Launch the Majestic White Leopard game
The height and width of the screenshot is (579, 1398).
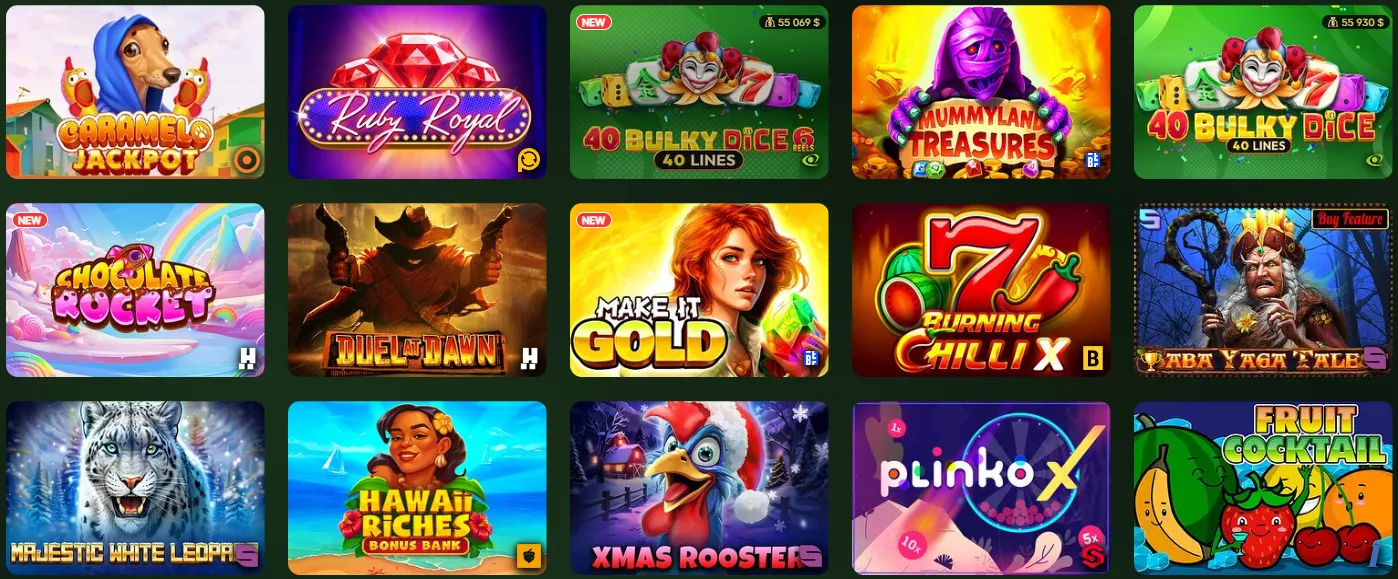(x=135, y=488)
